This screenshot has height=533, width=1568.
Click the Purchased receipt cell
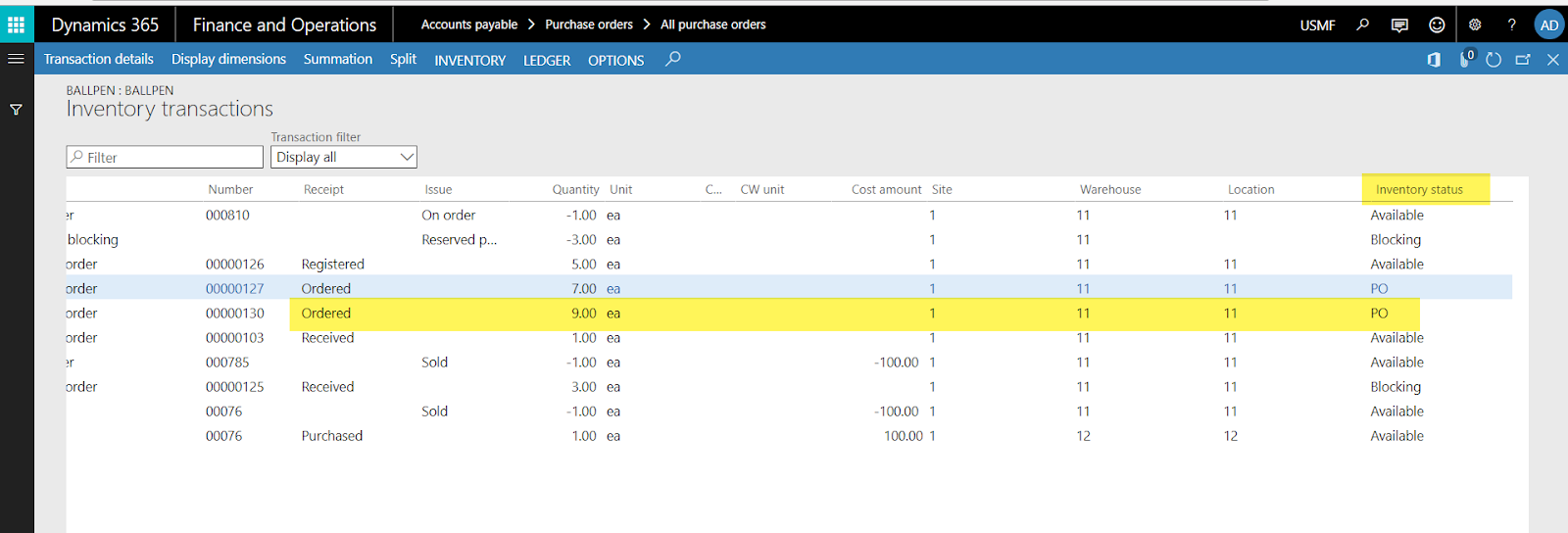coord(332,435)
